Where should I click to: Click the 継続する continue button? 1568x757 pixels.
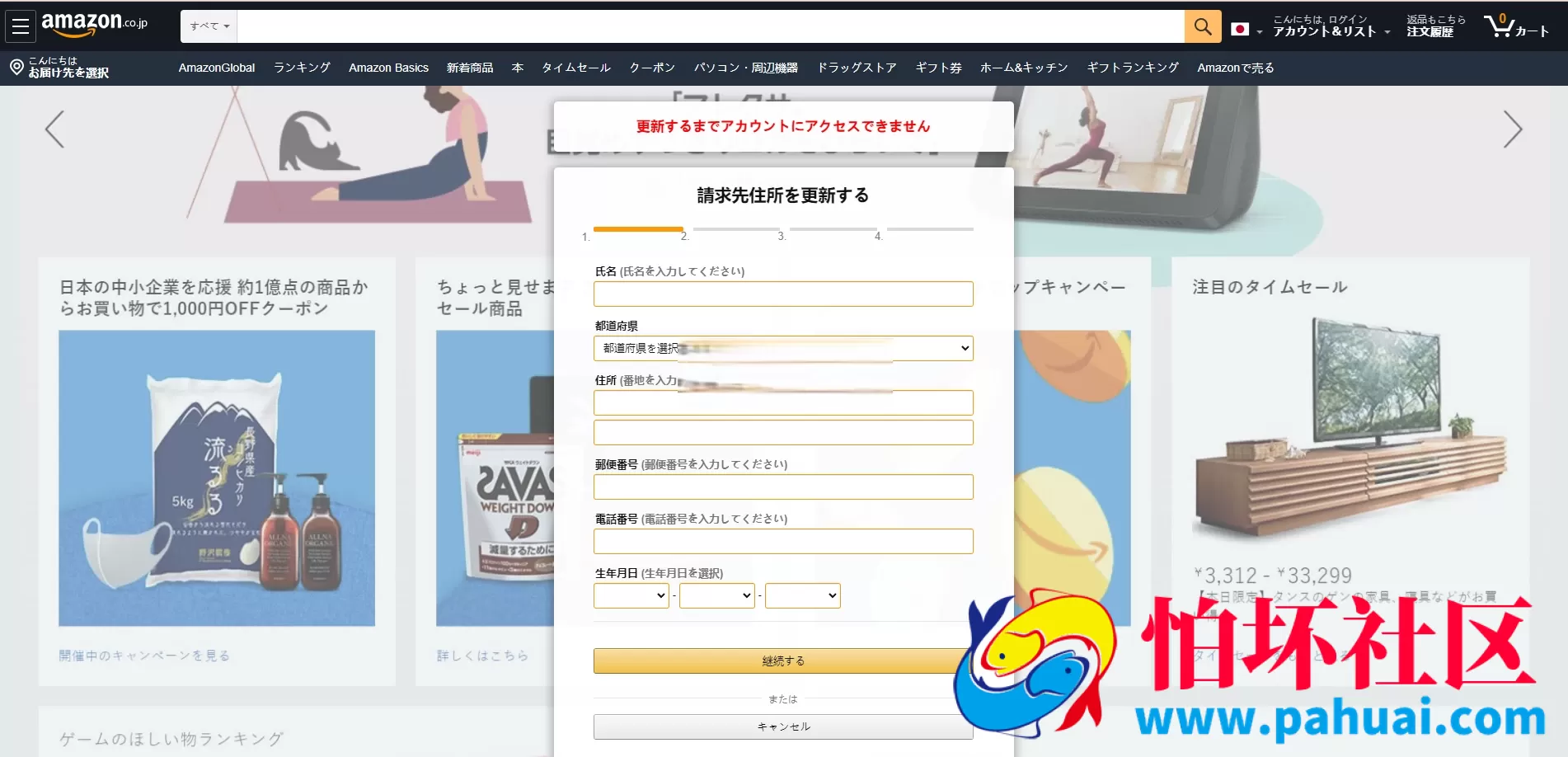coord(782,661)
